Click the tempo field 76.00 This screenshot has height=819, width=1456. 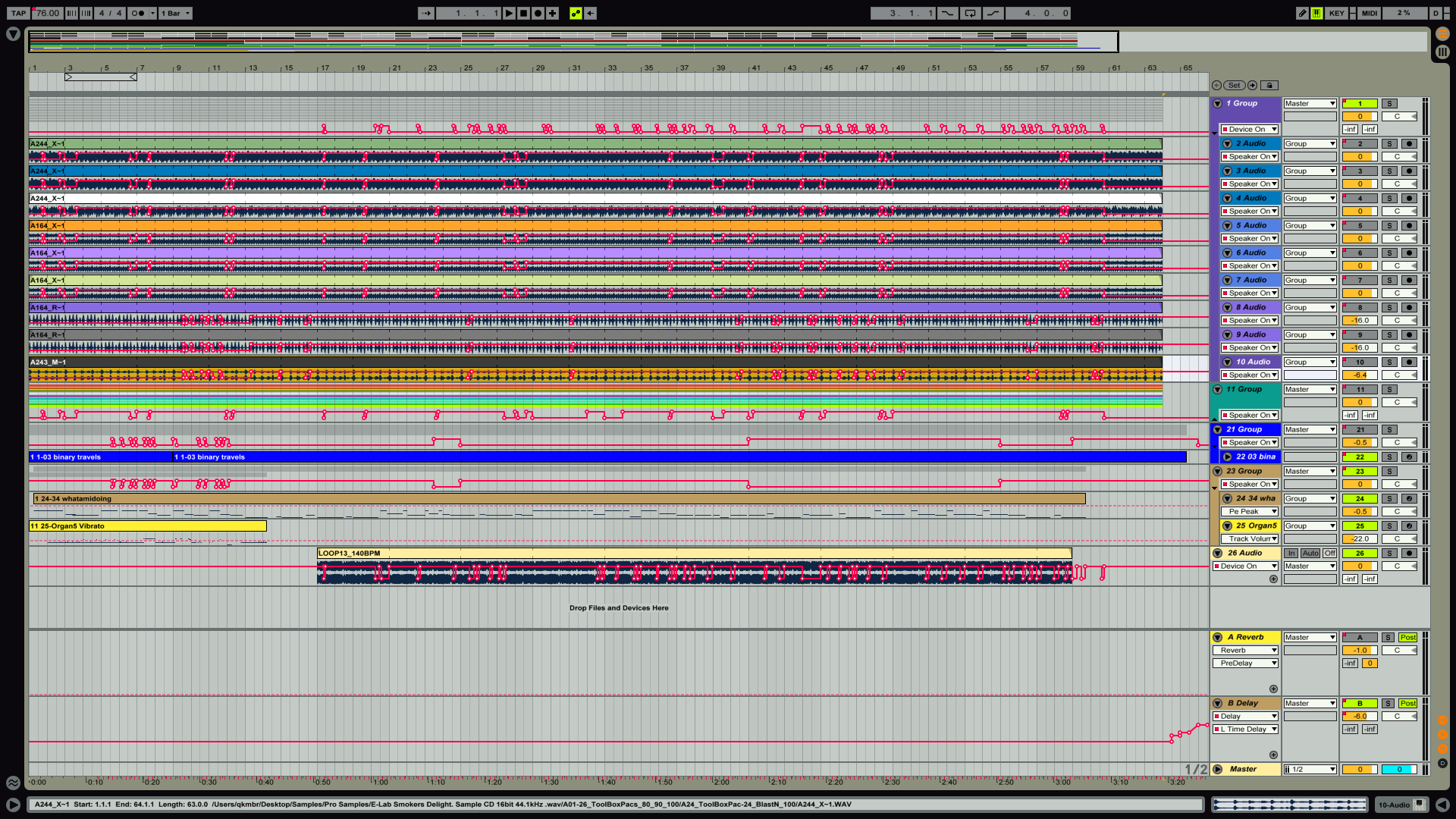(x=47, y=13)
